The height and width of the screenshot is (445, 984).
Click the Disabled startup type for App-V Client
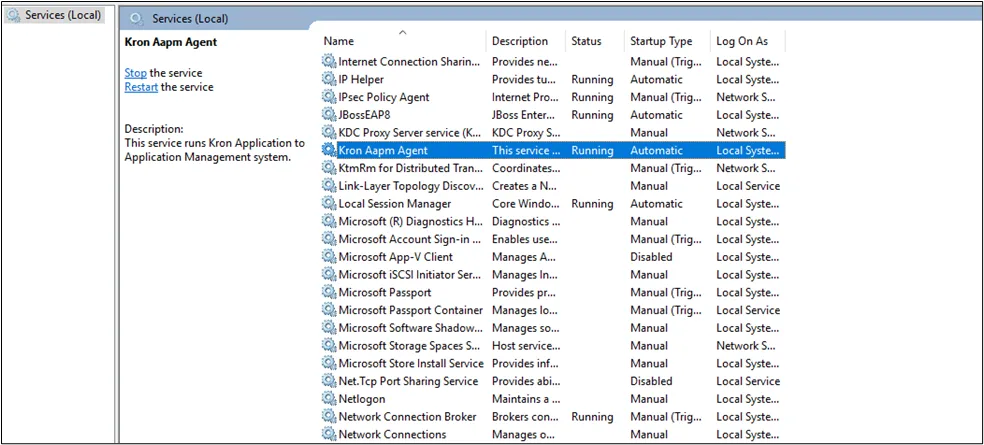pyautogui.click(x=651, y=257)
